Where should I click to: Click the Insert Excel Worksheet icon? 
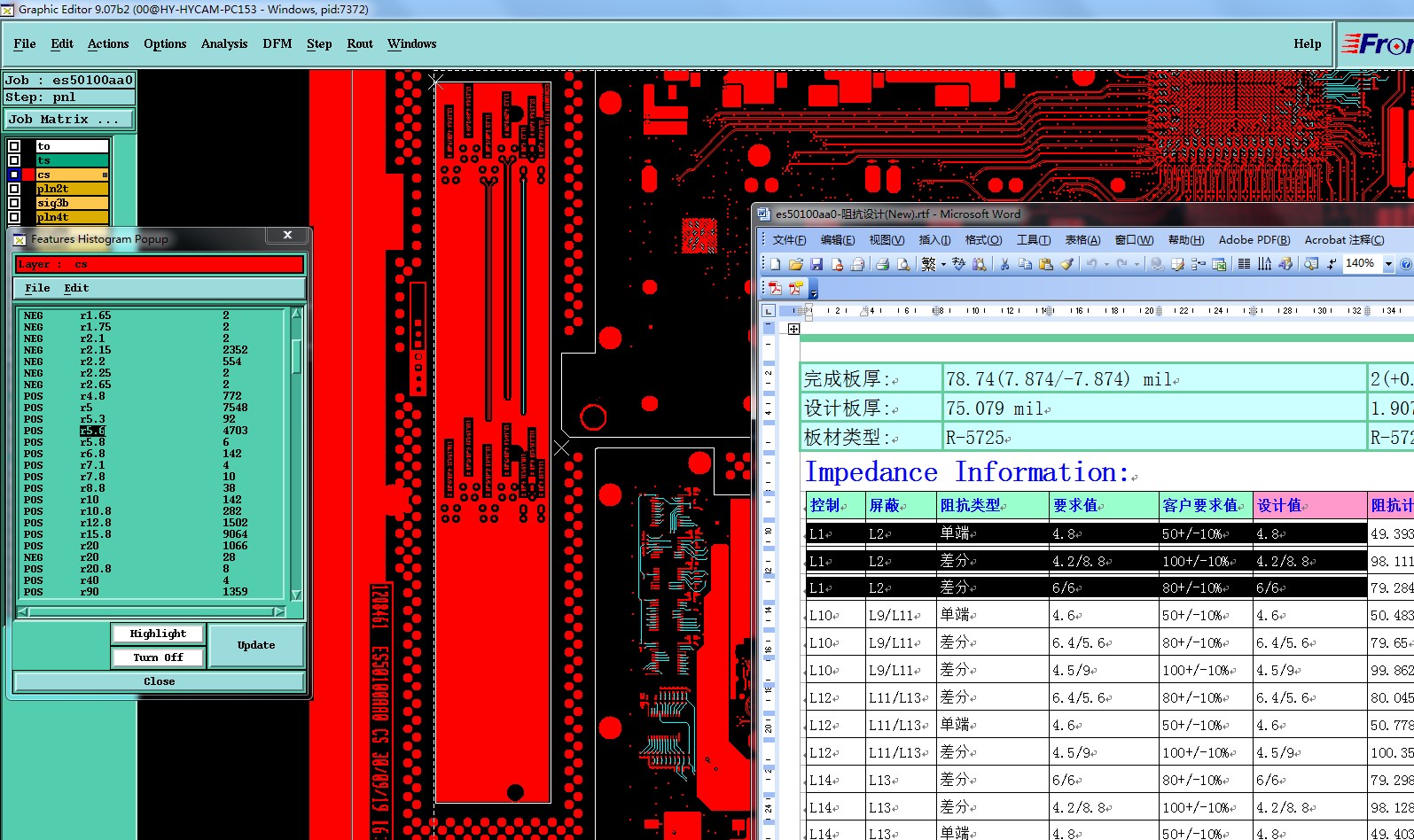1219,264
